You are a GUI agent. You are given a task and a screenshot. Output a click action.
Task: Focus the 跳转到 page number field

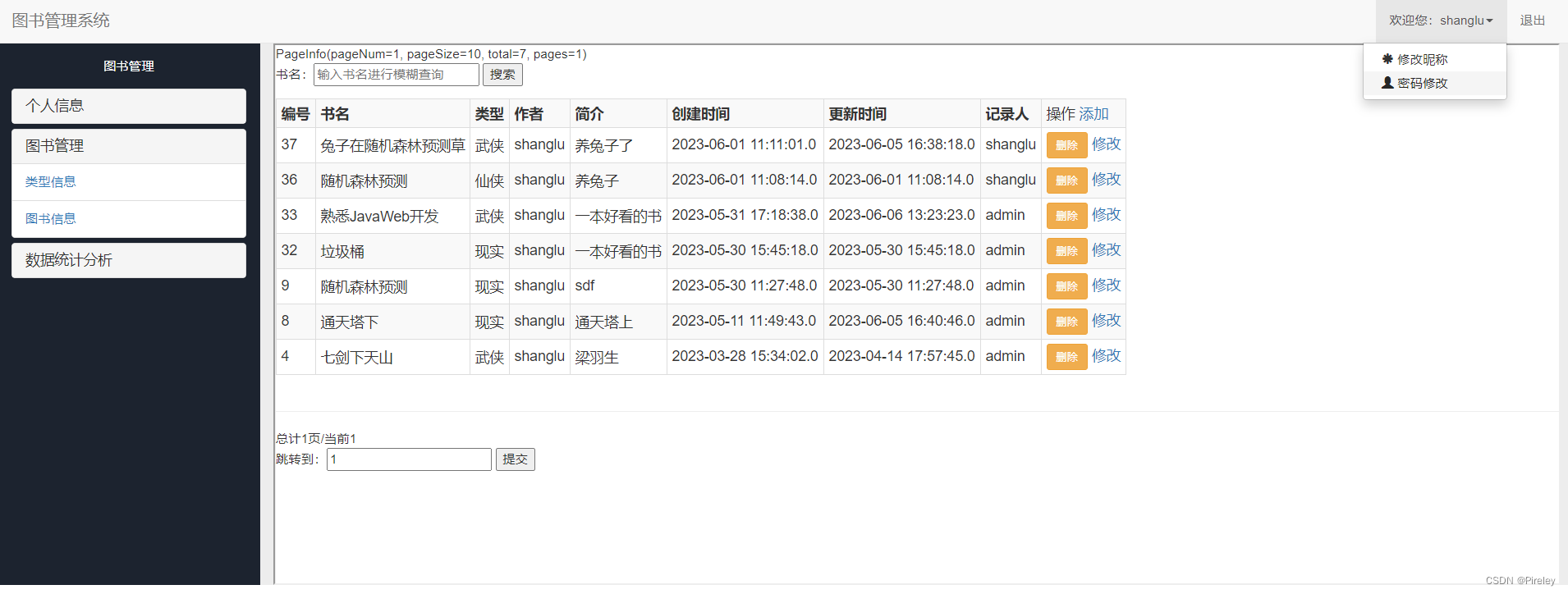pos(409,459)
